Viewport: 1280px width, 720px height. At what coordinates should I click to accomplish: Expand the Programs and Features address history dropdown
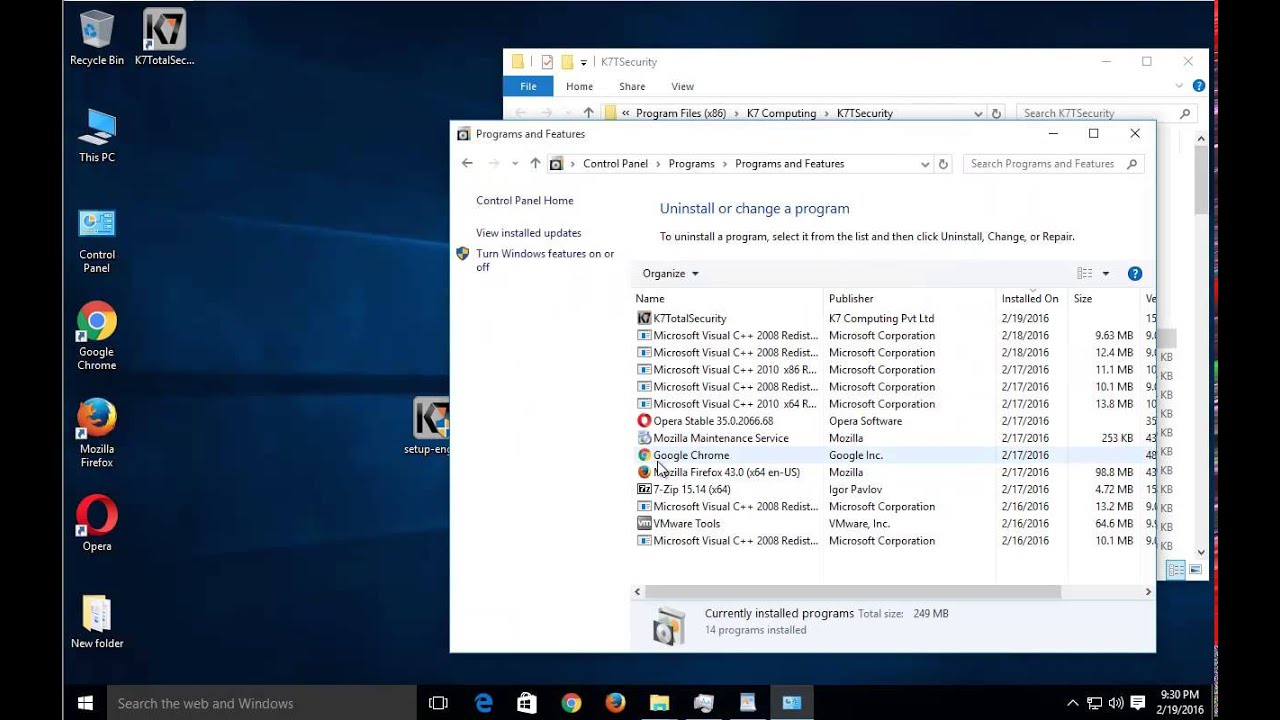[927, 164]
